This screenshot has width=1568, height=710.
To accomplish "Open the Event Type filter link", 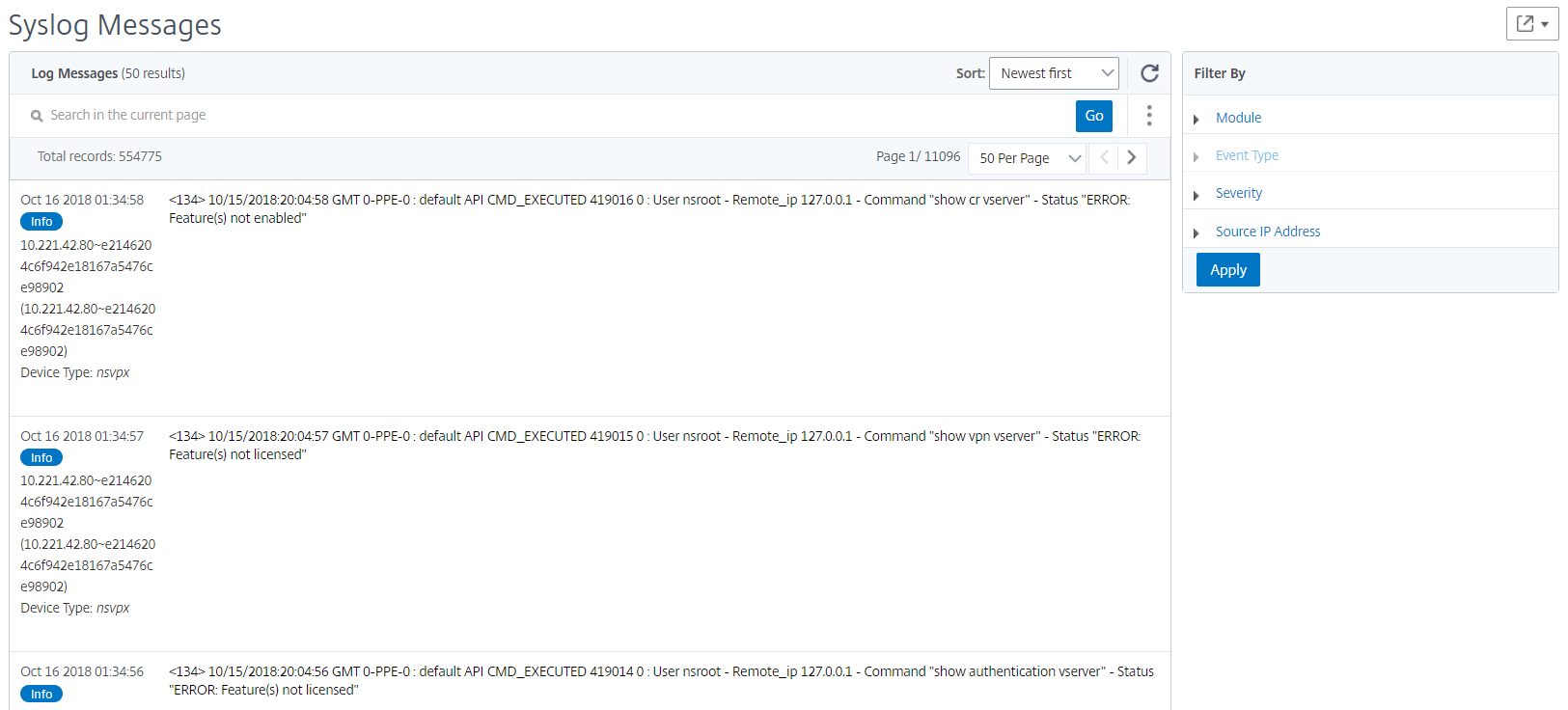I will [x=1247, y=155].
